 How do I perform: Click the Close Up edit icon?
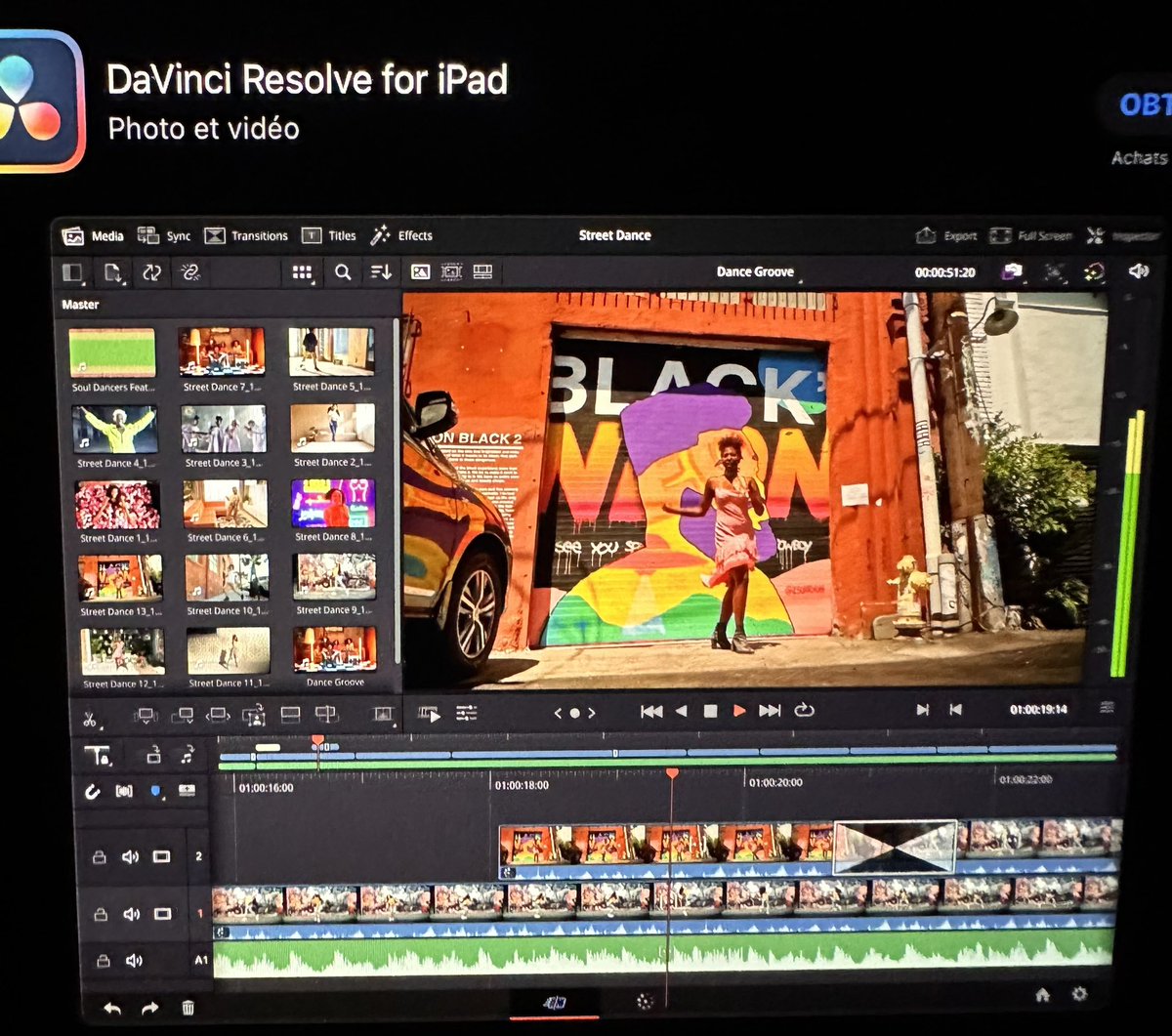click(x=254, y=717)
